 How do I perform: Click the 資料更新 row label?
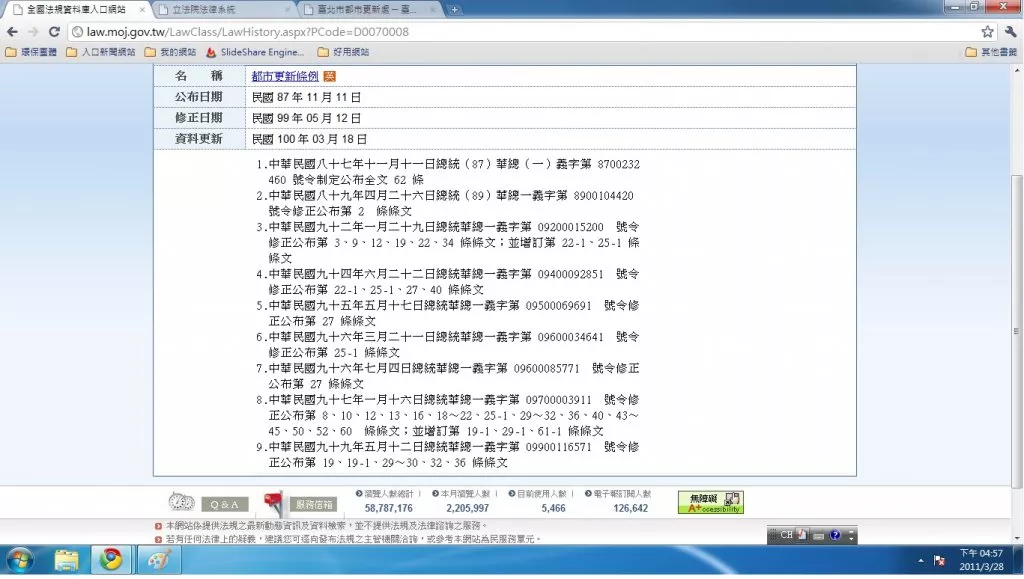pos(199,139)
